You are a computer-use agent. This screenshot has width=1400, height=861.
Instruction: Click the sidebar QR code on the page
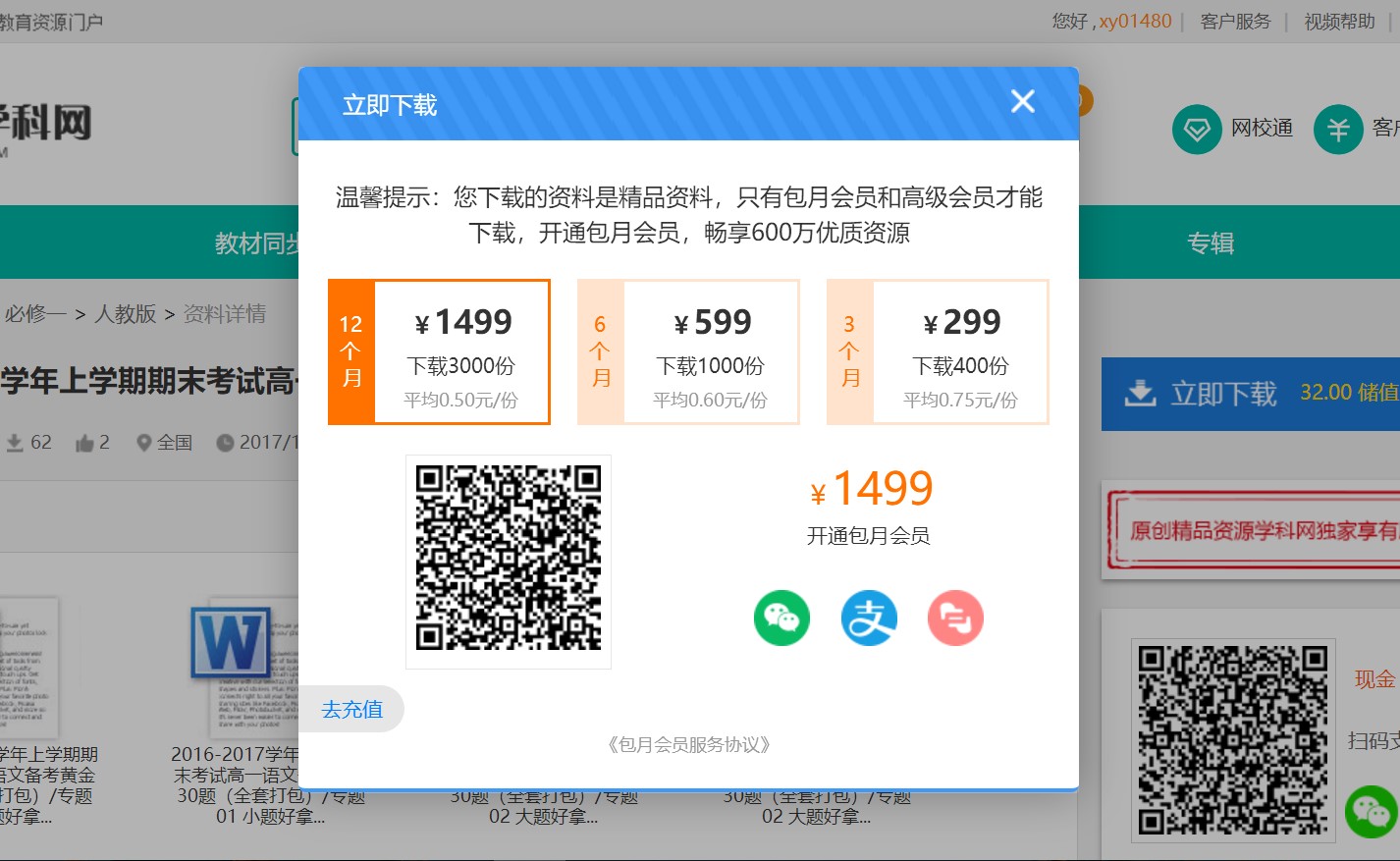tap(1233, 740)
